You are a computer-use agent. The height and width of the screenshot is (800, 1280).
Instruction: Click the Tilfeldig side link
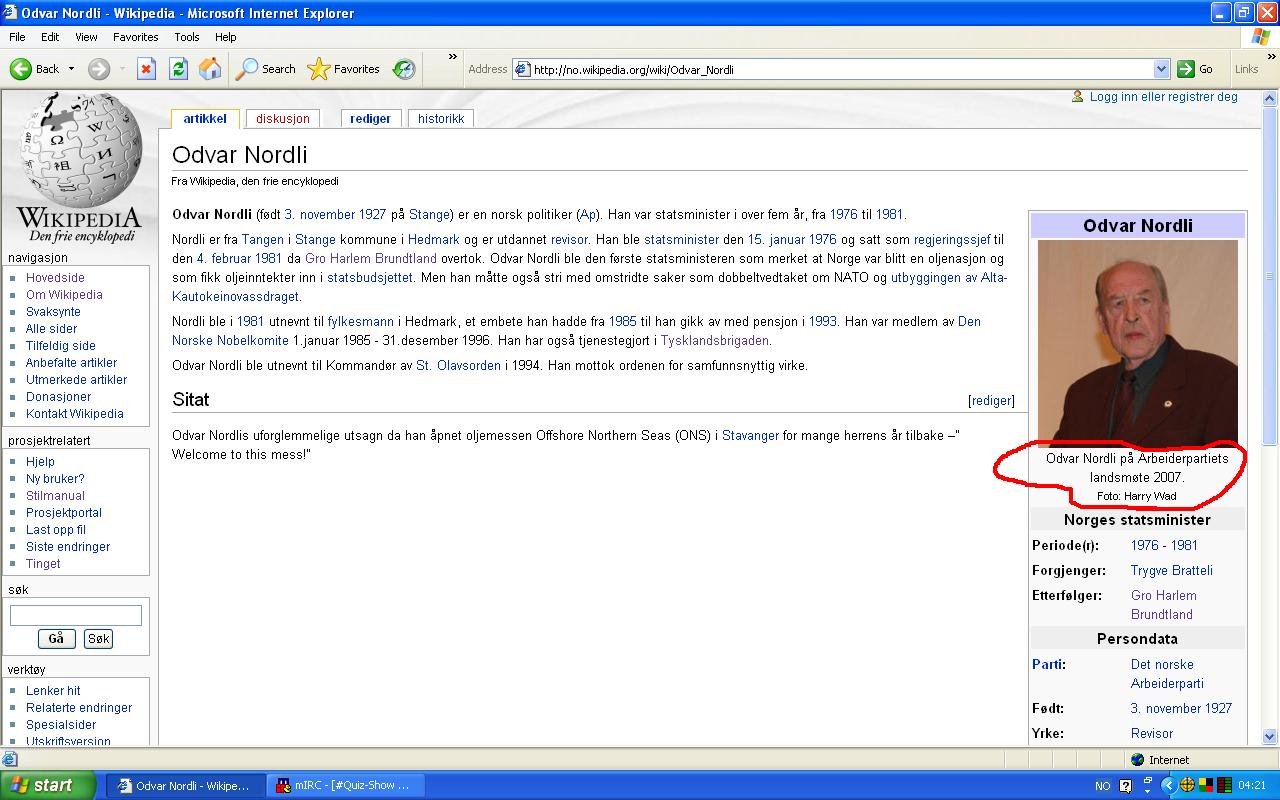(x=61, y=346)
